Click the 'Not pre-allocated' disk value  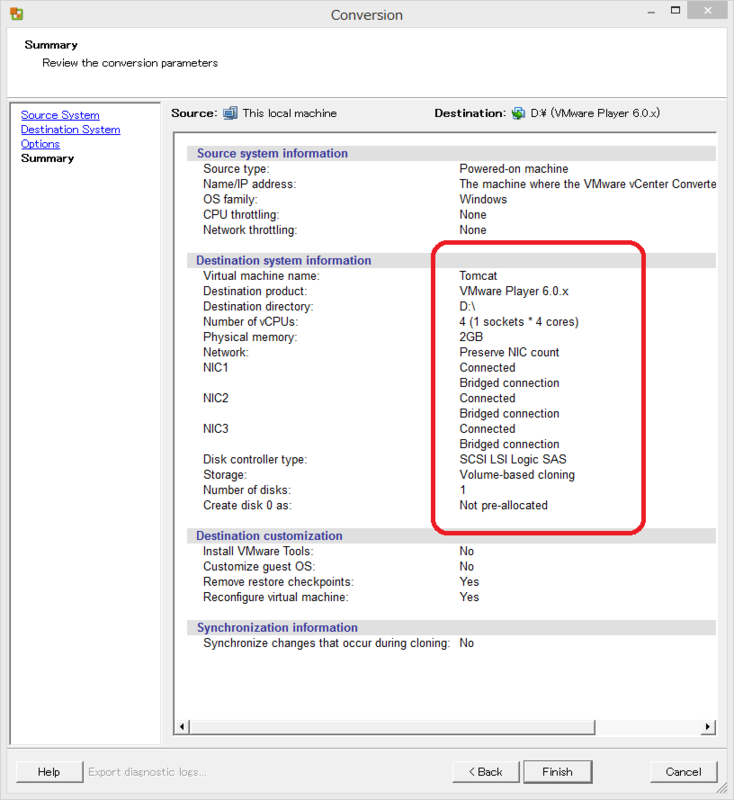coord(503,505)
